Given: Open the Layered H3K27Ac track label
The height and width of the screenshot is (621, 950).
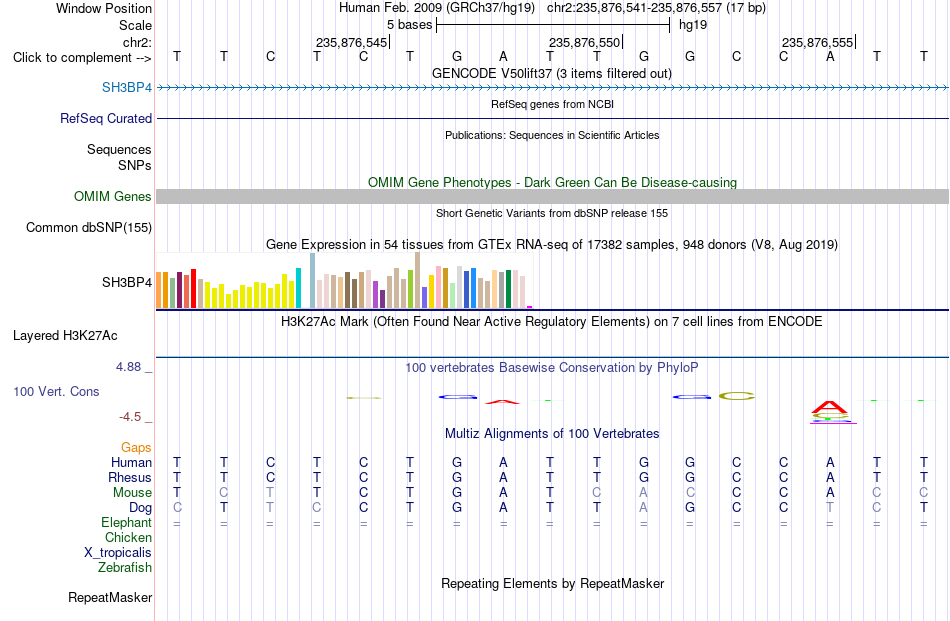Looking at the screenshot, I should click(65, 336).
